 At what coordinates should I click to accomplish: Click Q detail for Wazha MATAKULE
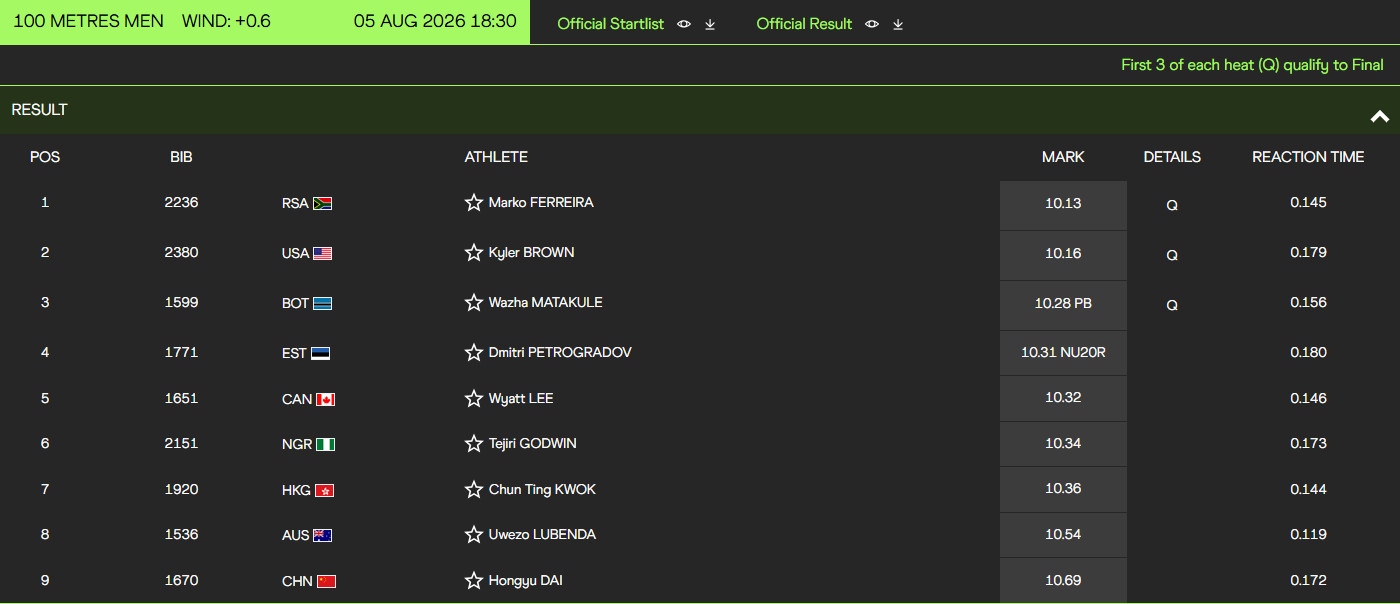1172,305
